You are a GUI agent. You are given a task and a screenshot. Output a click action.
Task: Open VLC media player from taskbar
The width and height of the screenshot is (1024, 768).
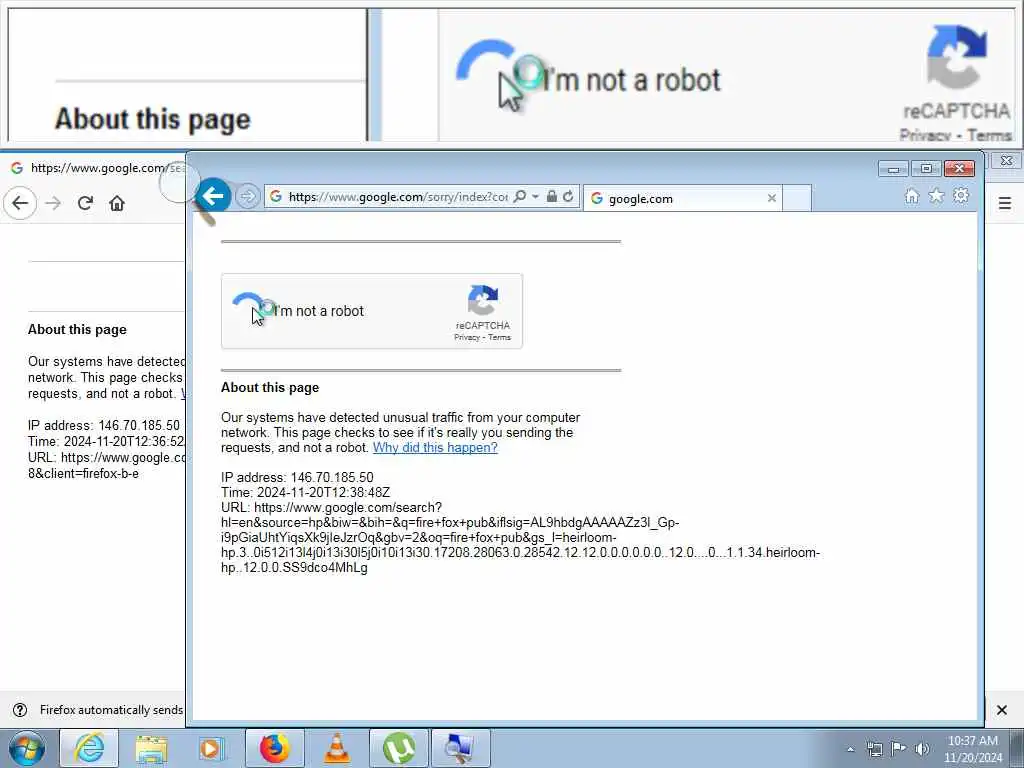click(x=336, y=748)
